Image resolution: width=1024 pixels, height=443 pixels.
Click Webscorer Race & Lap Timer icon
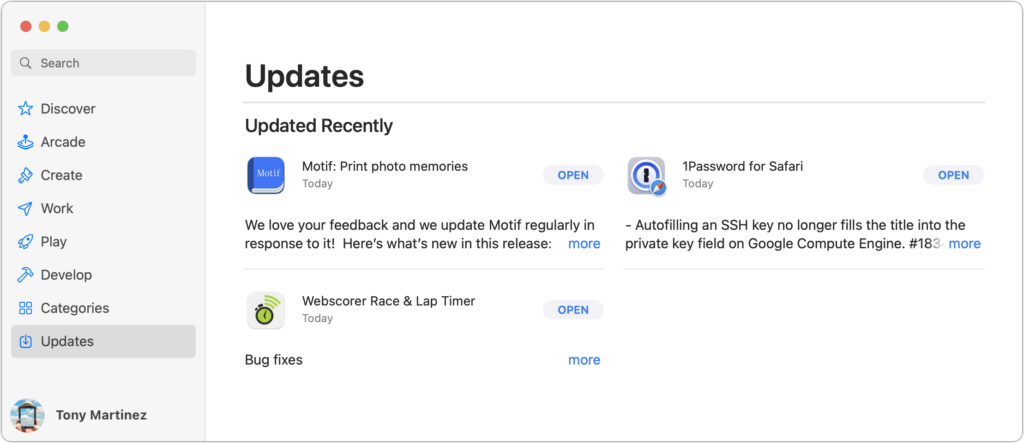[x=266, y=310]
